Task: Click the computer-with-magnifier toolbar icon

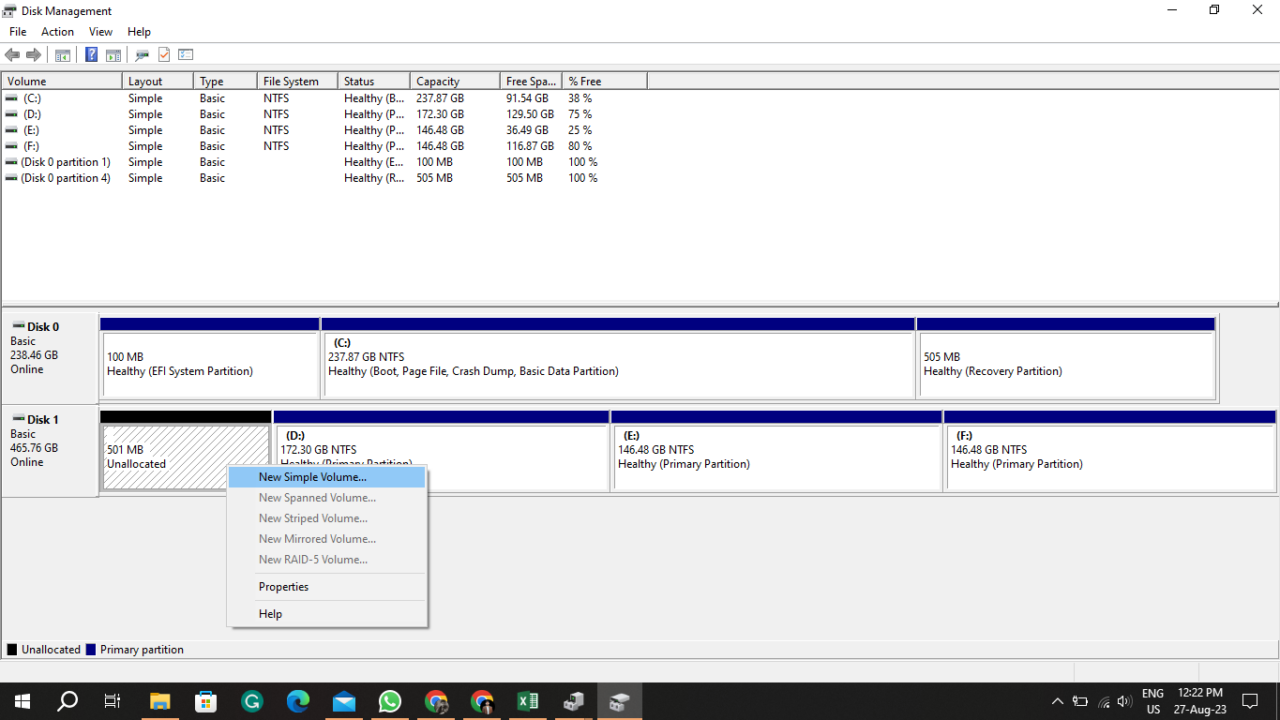Action: click(141, 54)
